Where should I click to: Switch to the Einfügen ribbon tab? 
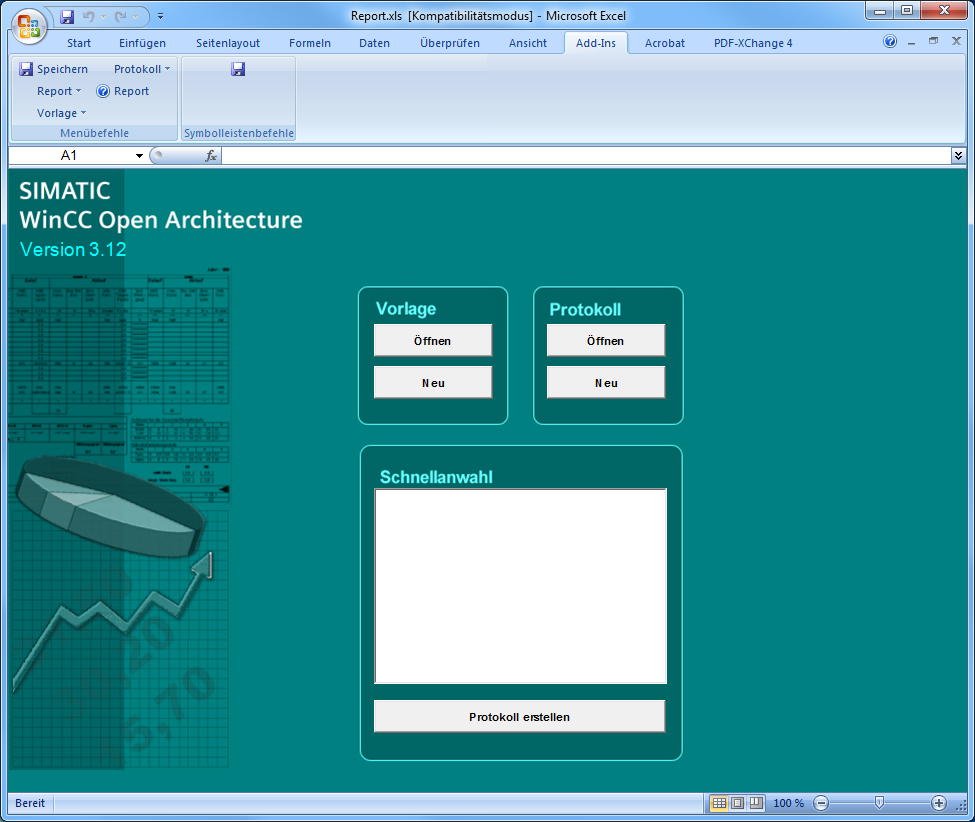[x=142, y=43]
